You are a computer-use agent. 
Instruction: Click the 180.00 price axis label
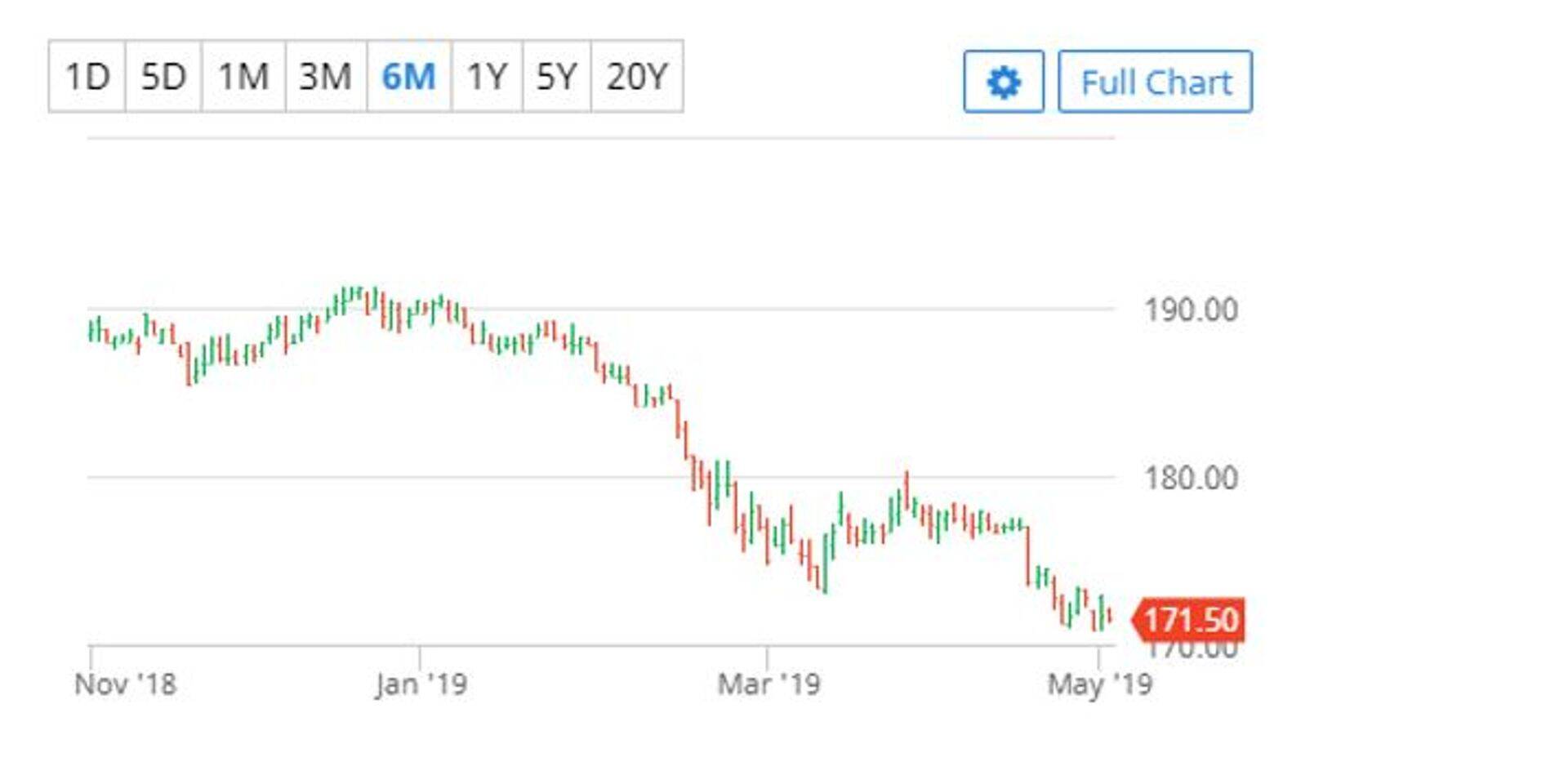tap(1191, 478)
